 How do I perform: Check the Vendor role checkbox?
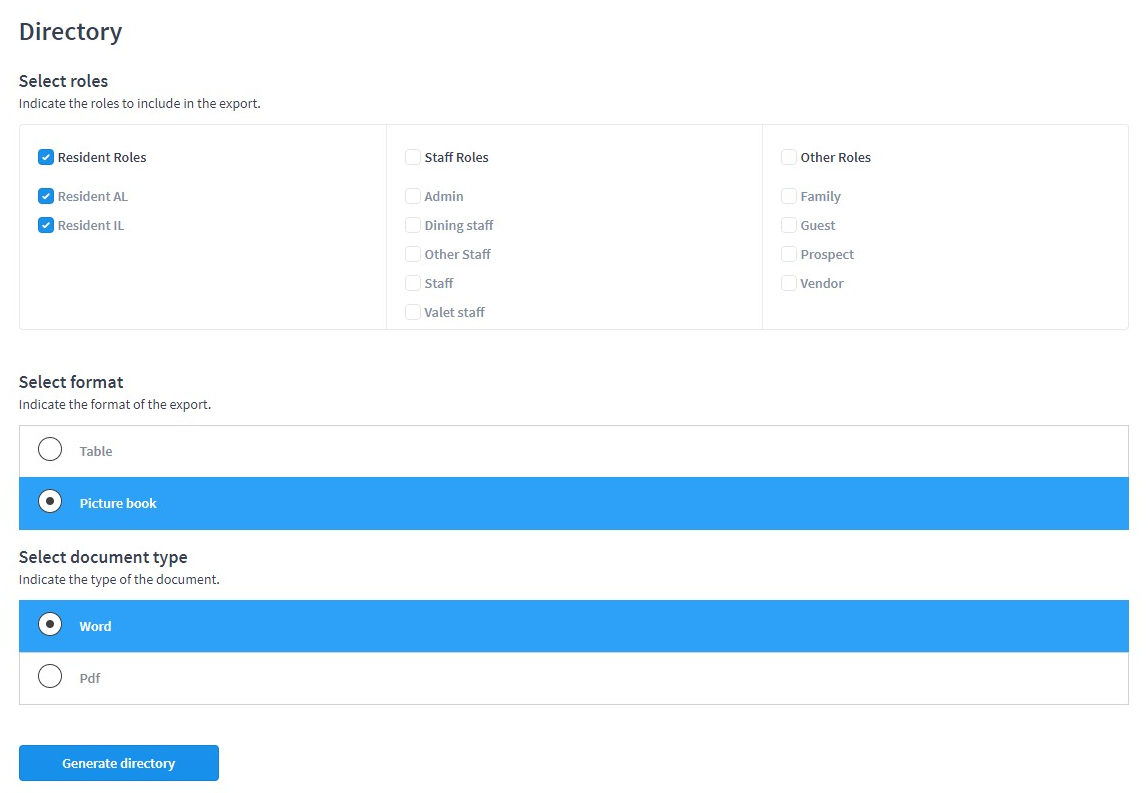789,283
